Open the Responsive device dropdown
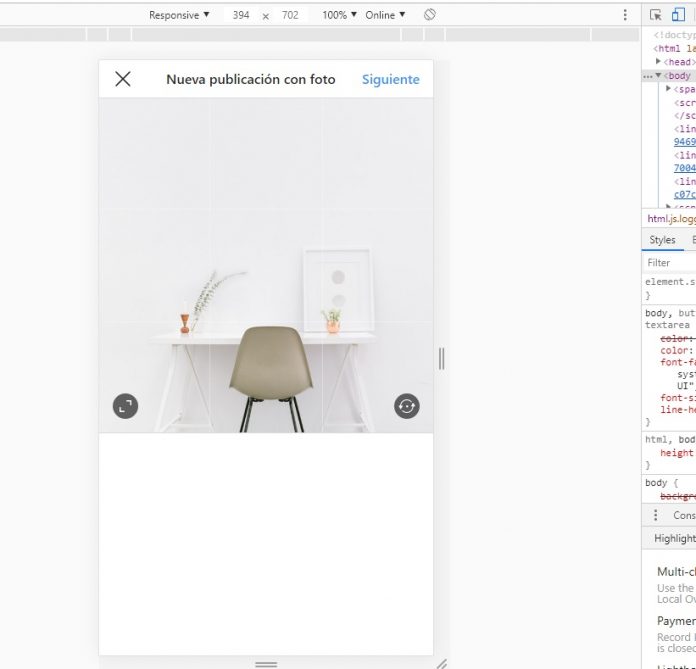This screenshot has width=696, height=669. (x=179, y=15)
